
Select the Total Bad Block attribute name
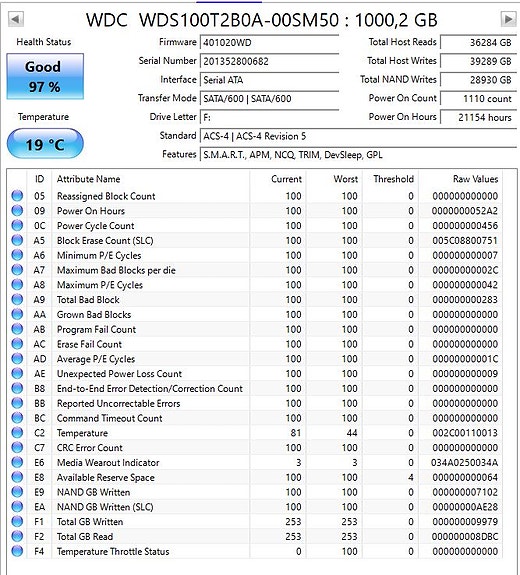click(x=88, y=300)
